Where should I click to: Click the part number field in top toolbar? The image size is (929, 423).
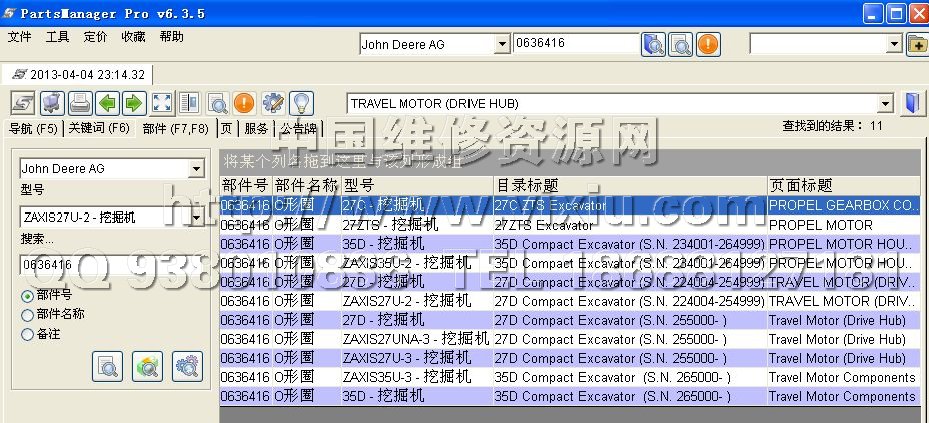[574, 44]
